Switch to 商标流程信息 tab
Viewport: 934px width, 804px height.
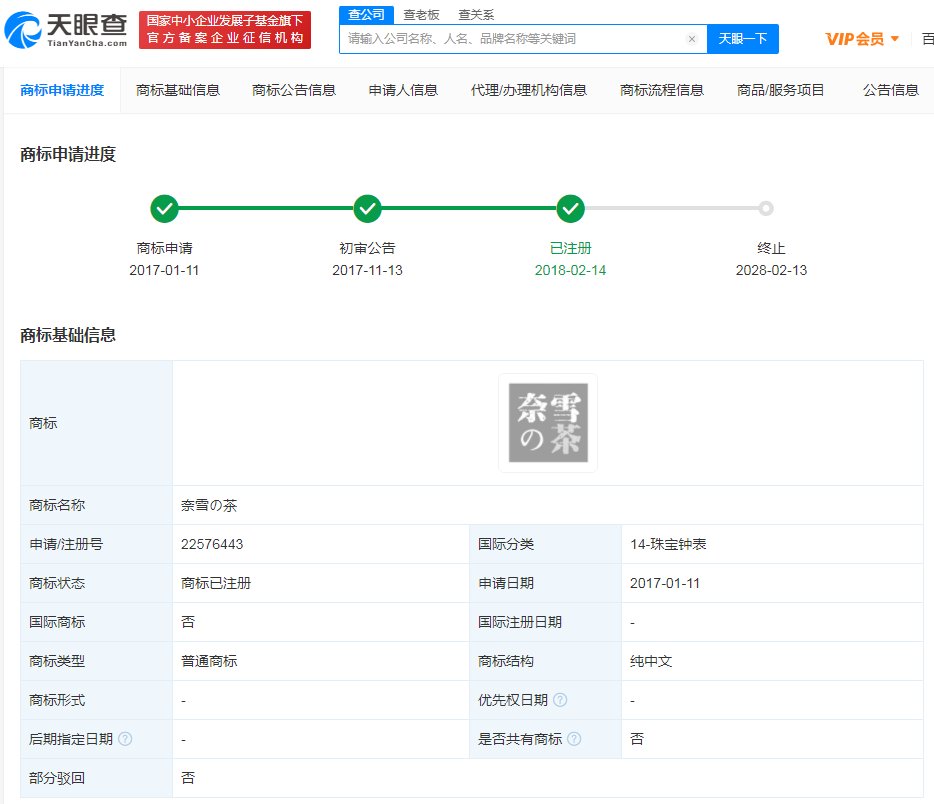(x=662, y=90)
